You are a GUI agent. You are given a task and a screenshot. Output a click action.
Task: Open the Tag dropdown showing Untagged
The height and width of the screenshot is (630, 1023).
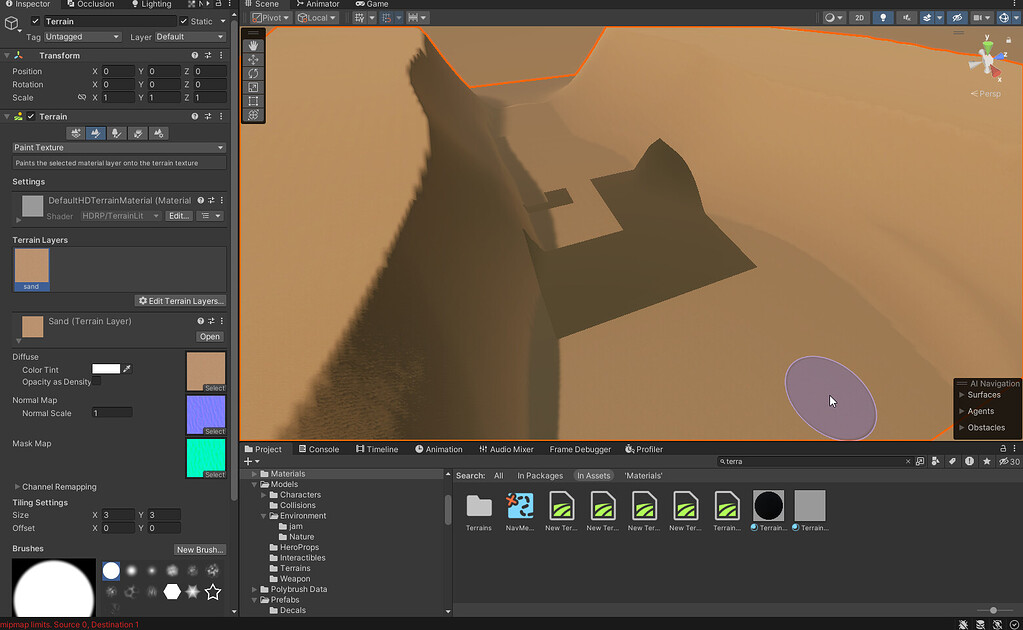(x=82, y=36)
